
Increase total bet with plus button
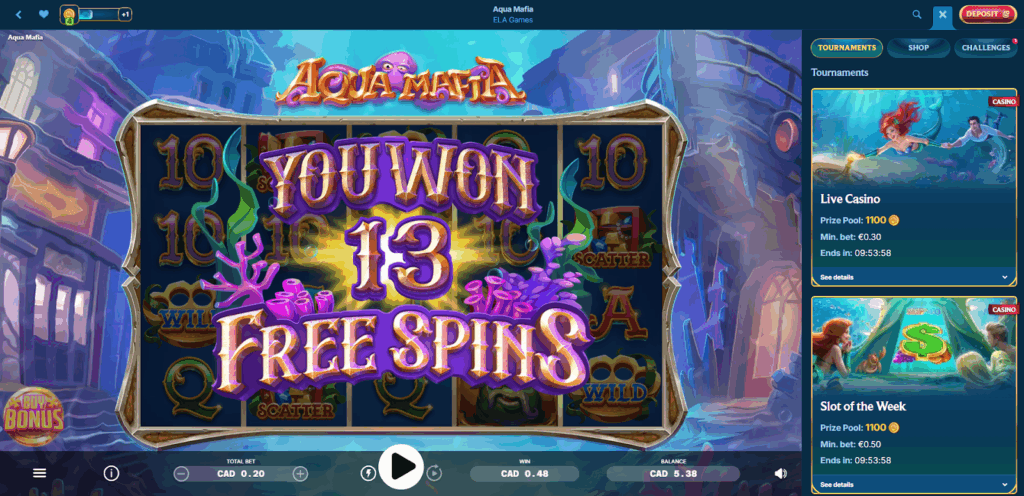[300, 474]
